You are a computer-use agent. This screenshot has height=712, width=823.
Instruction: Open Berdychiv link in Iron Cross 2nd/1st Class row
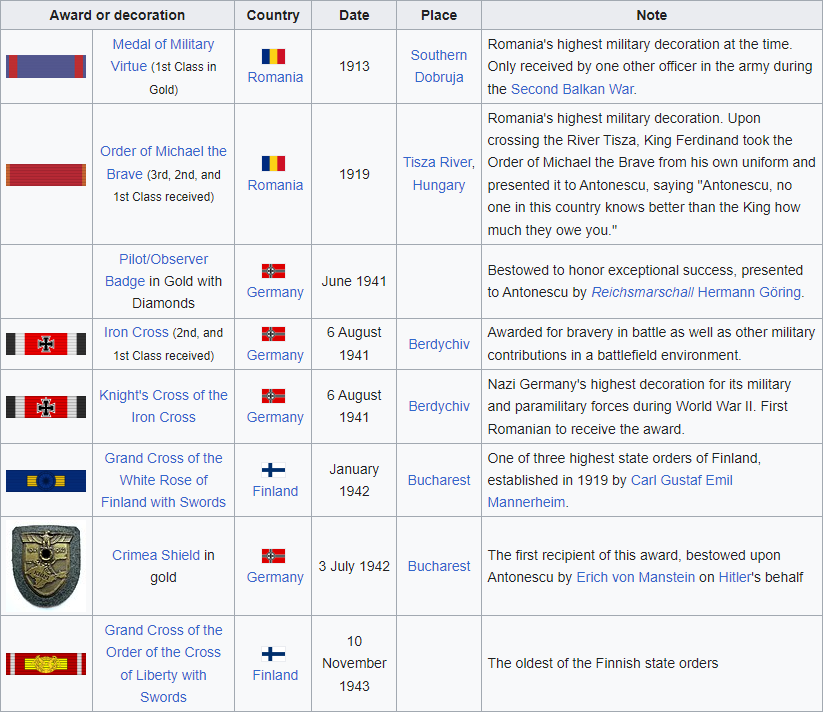click(x=439, y=344)
